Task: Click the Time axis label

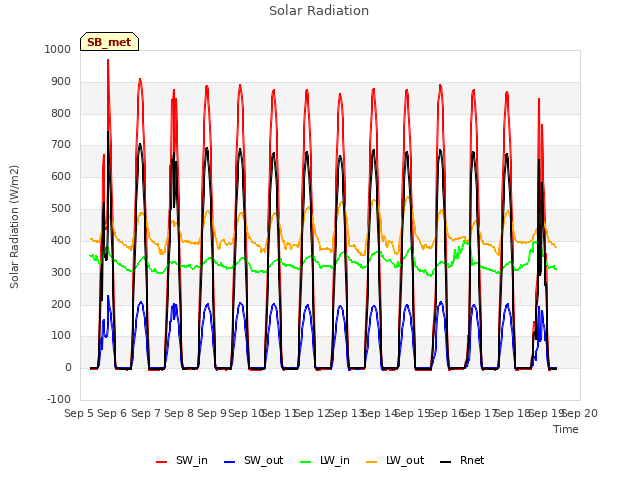Action: [566, 429]
